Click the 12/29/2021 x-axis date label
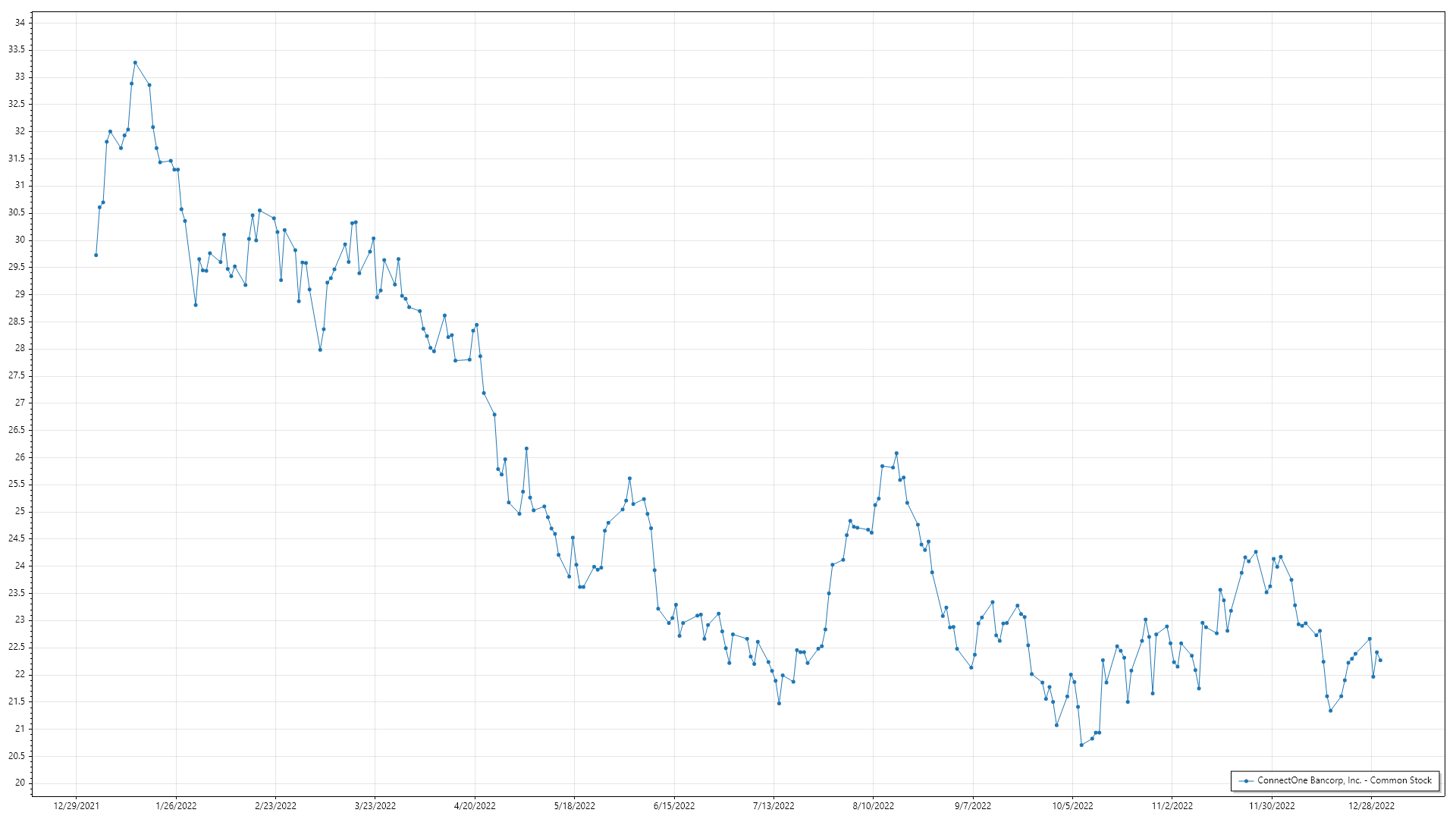 pos(76,805)
